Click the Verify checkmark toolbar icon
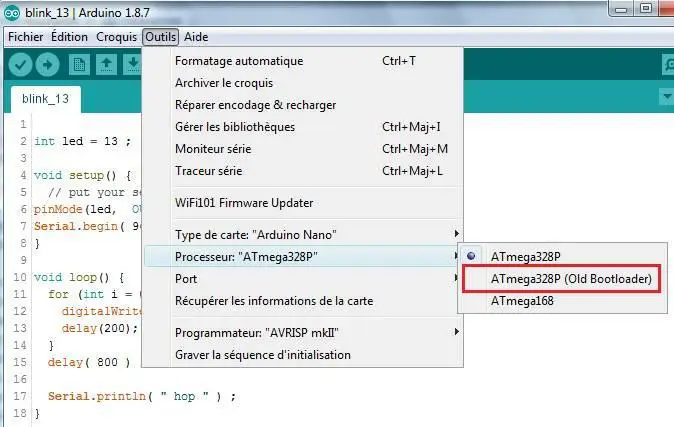Screen dimensions: 674x427 pyautogui.click(x=20, y=65)
